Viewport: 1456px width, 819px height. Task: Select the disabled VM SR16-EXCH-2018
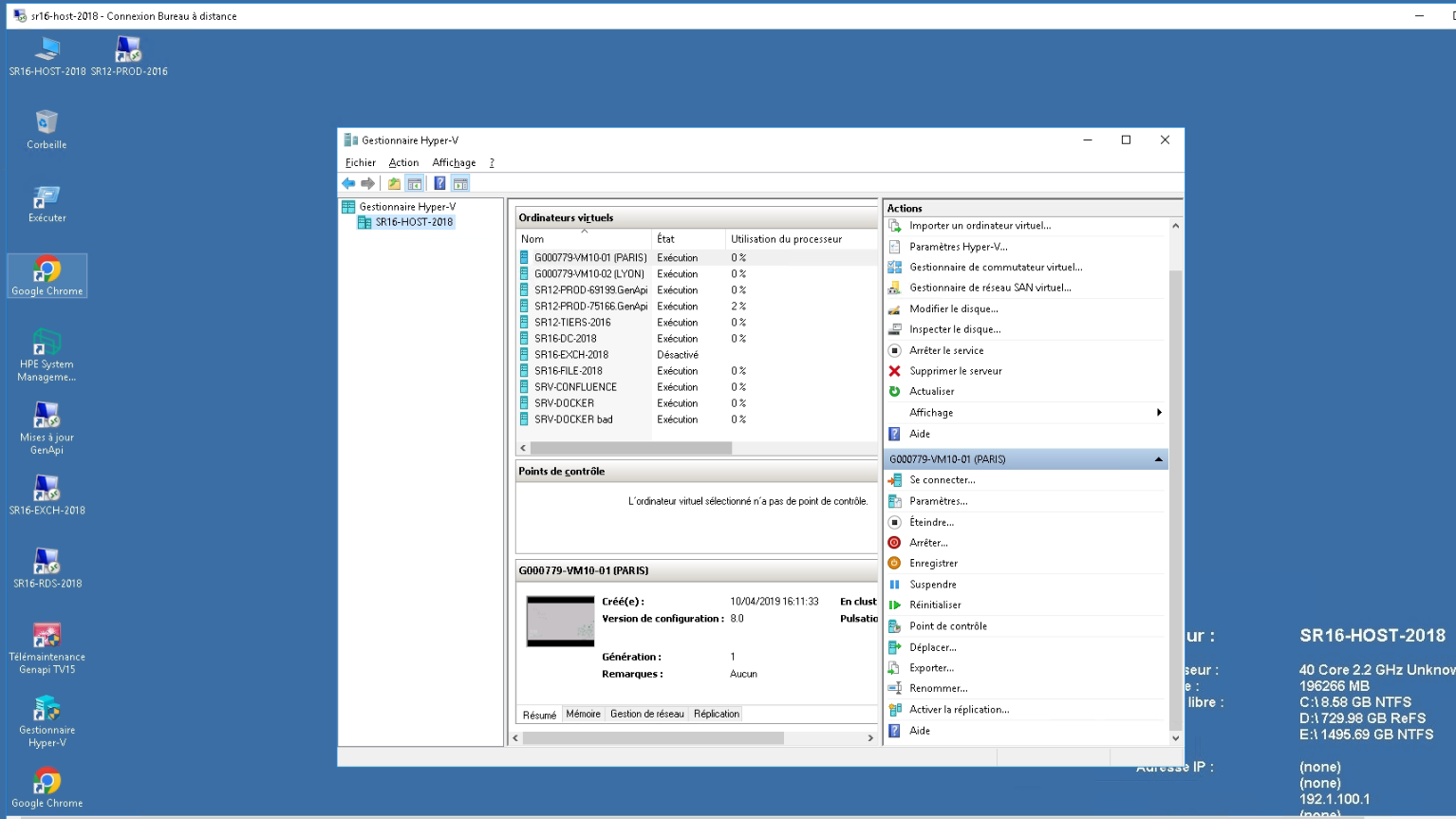(571, 355)
